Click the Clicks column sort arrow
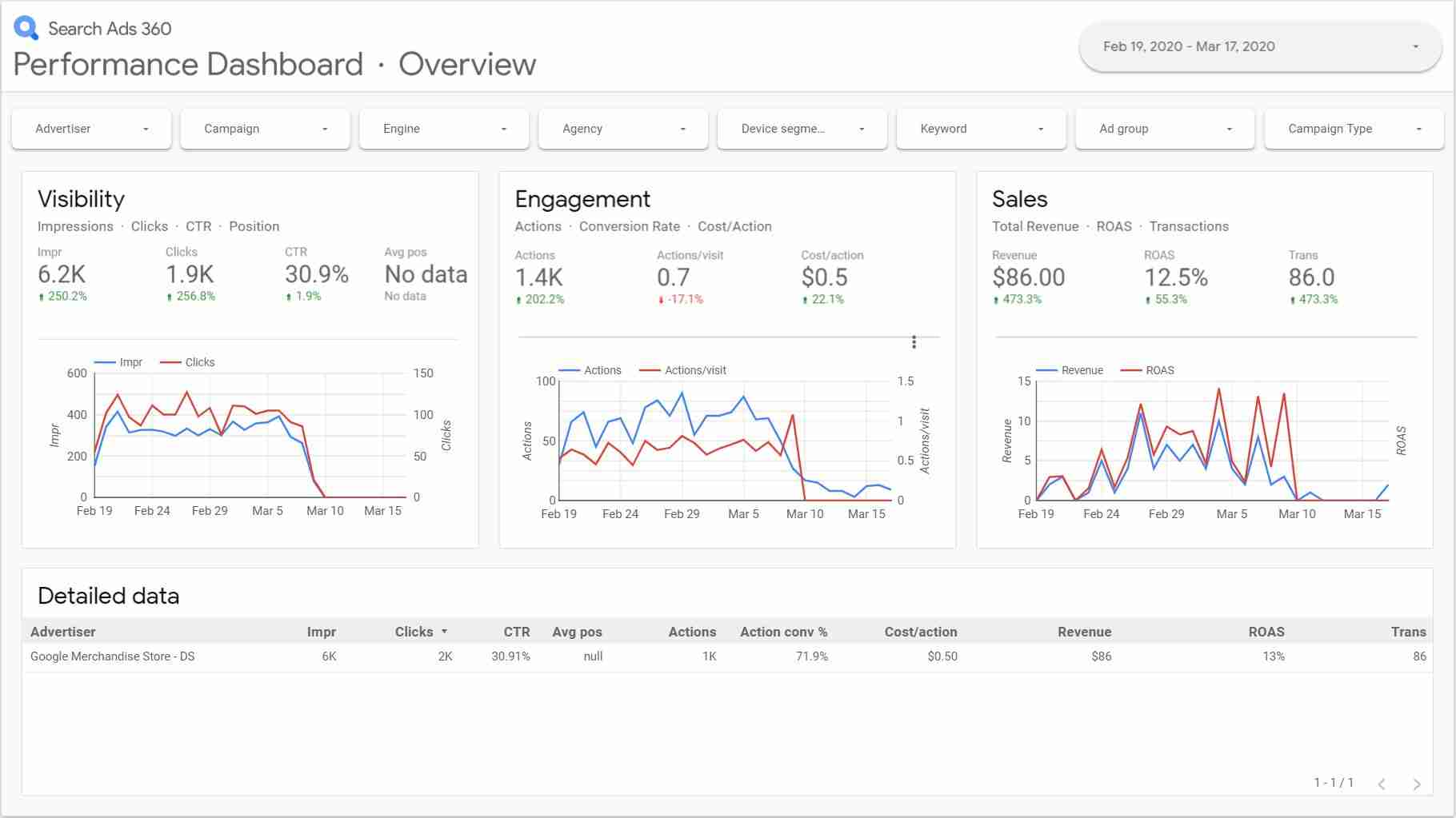This screenshot has width=1456, height=818. point(444,632)
